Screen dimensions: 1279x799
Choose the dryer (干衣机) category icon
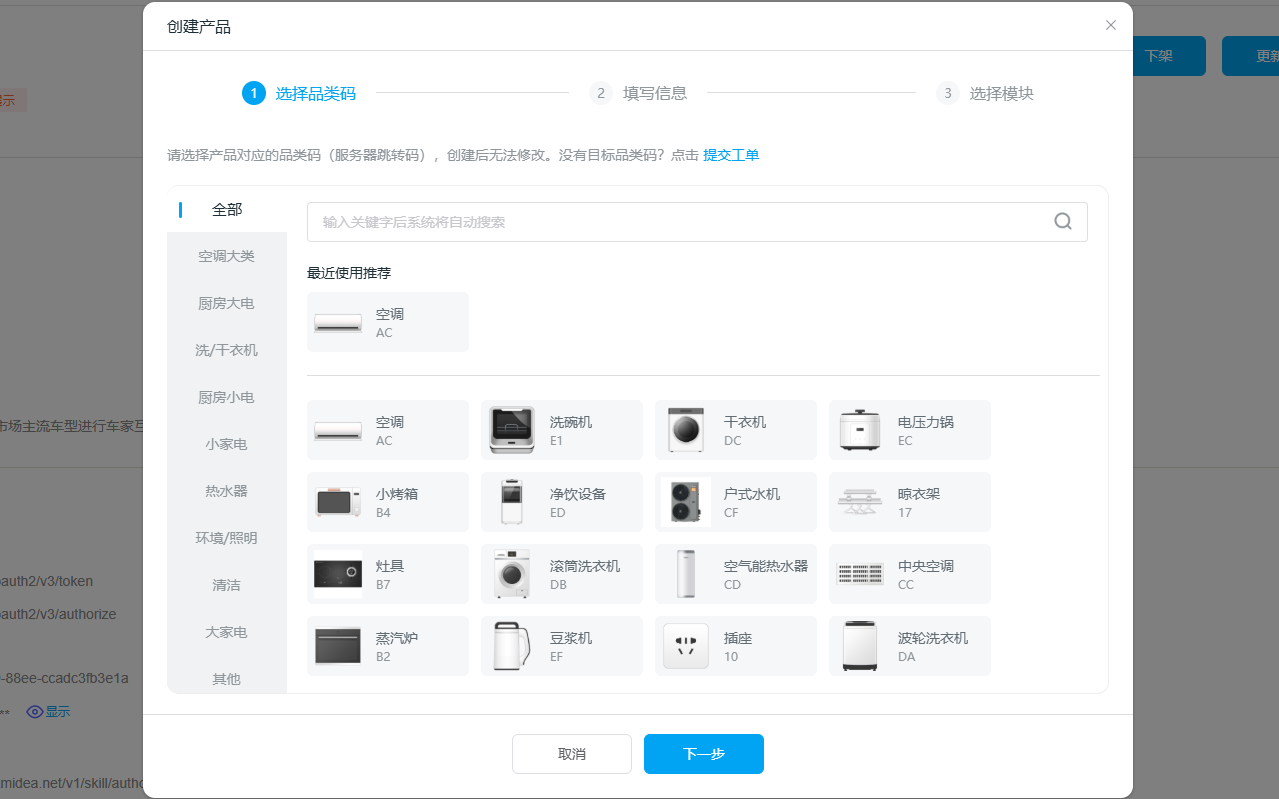[x=686, y=430]
